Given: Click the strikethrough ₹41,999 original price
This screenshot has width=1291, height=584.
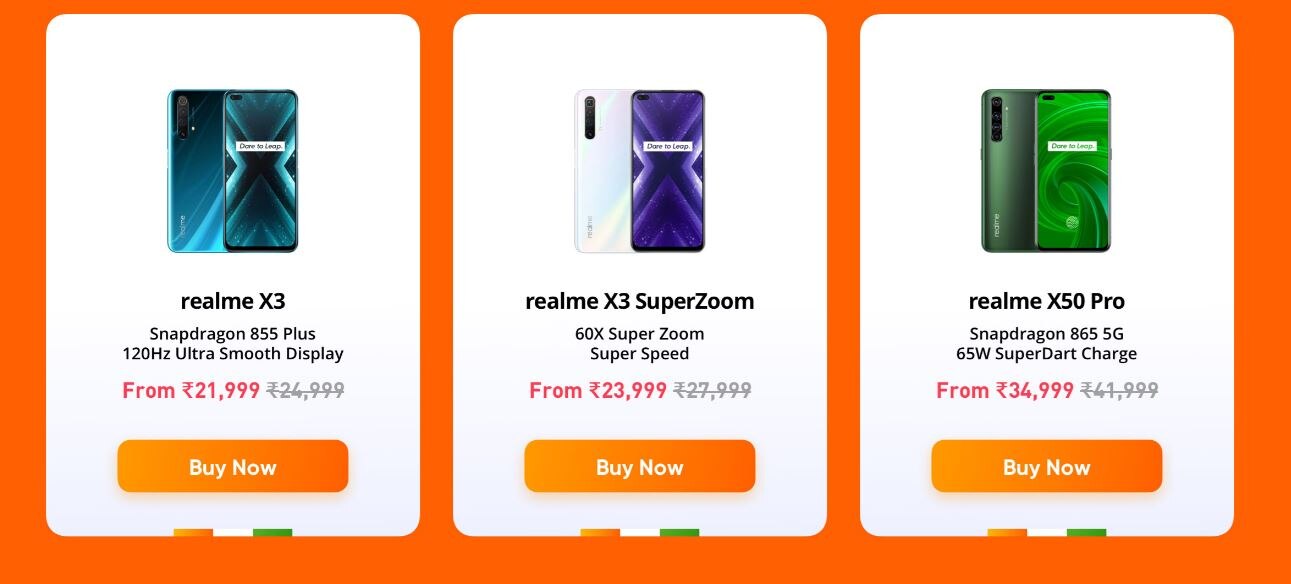Looking at the screenshot, I should [x=1119, y=391].
